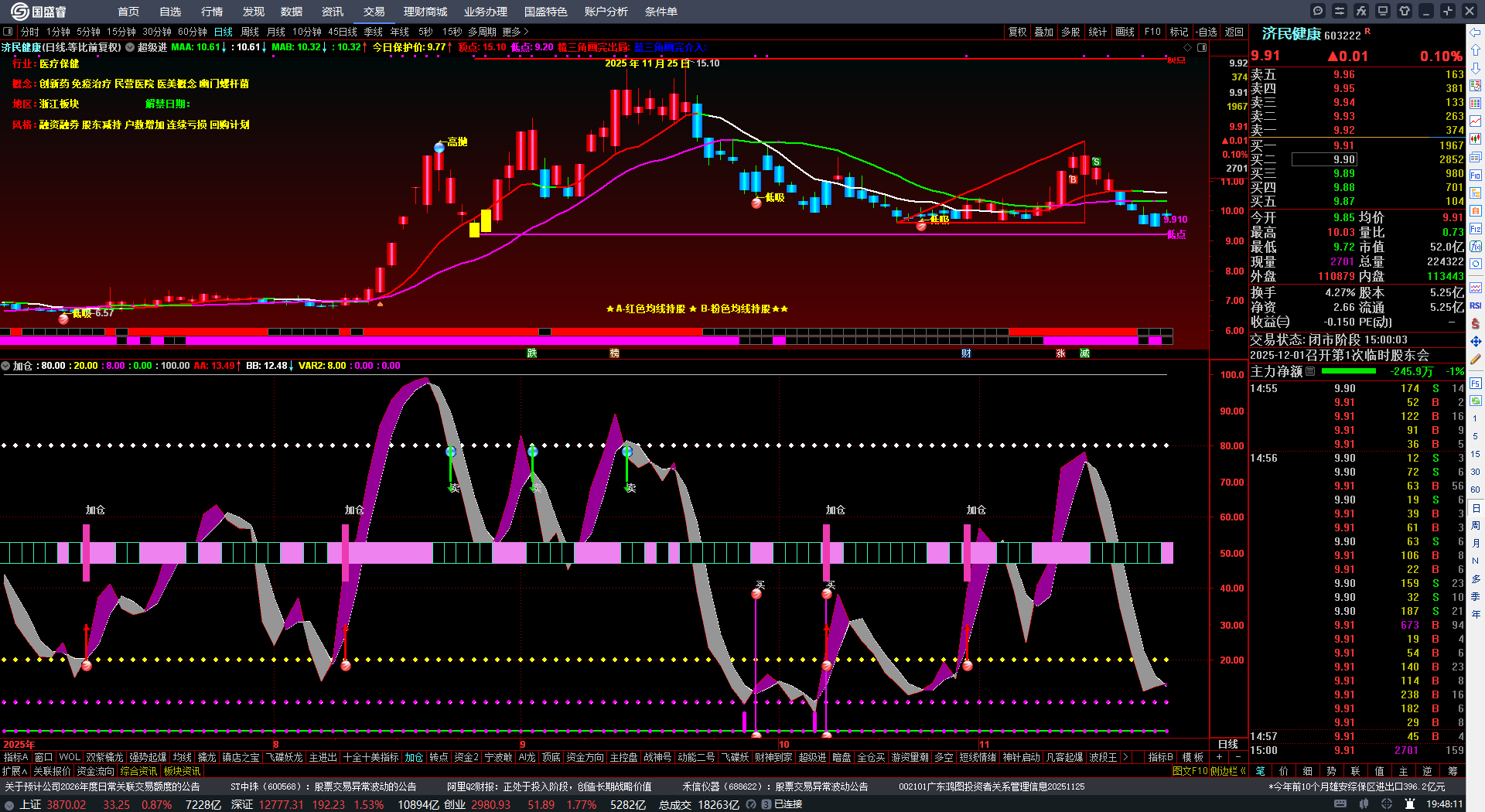
Task: Expand more indicator tabs with the > arrow
Action: pos(1125,757)
